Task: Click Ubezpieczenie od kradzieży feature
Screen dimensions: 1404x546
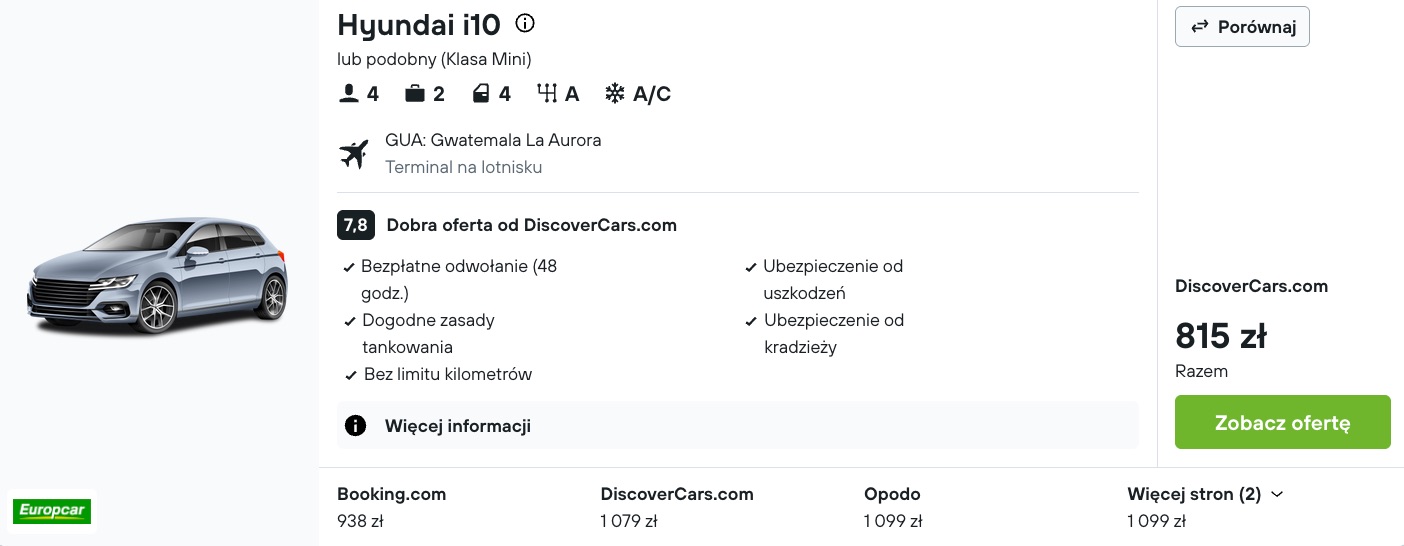Action: click(x=832, y=334)
